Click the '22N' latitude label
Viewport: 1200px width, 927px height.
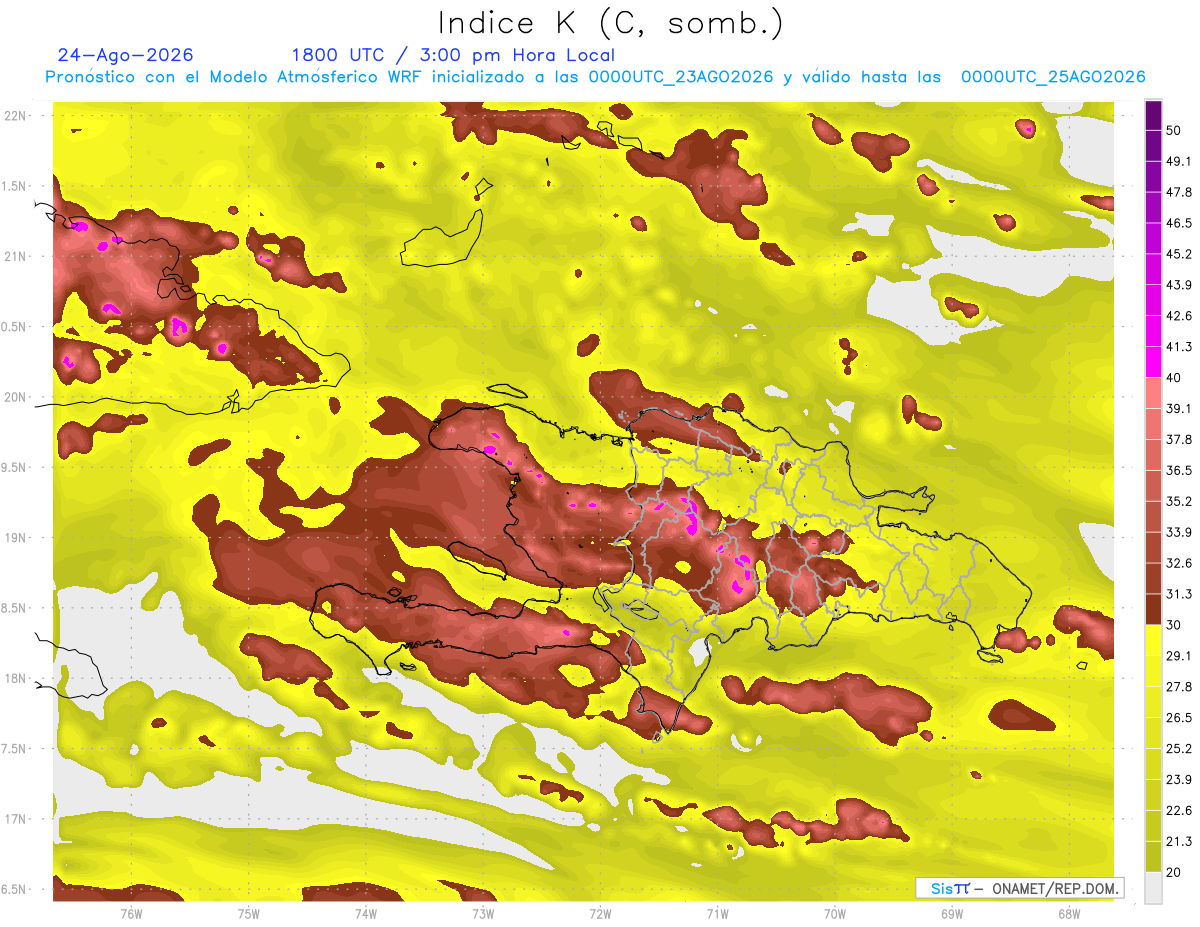[x=16, y=115]
